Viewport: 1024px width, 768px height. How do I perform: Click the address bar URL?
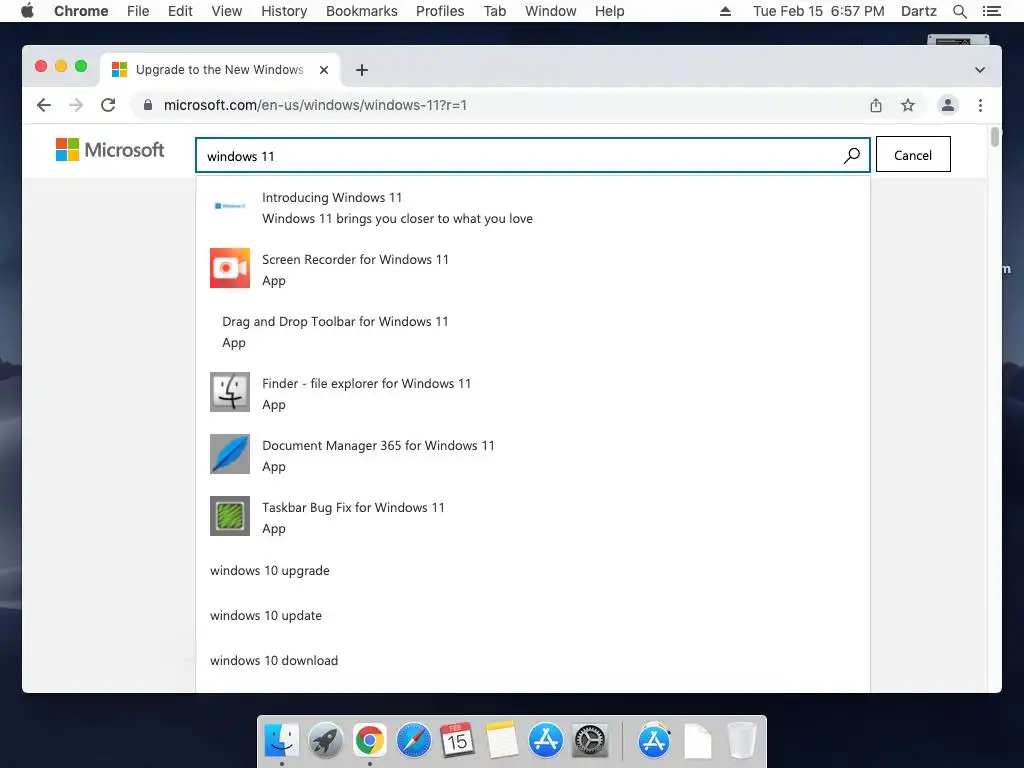pyautogui.click(x=315, y=105)
